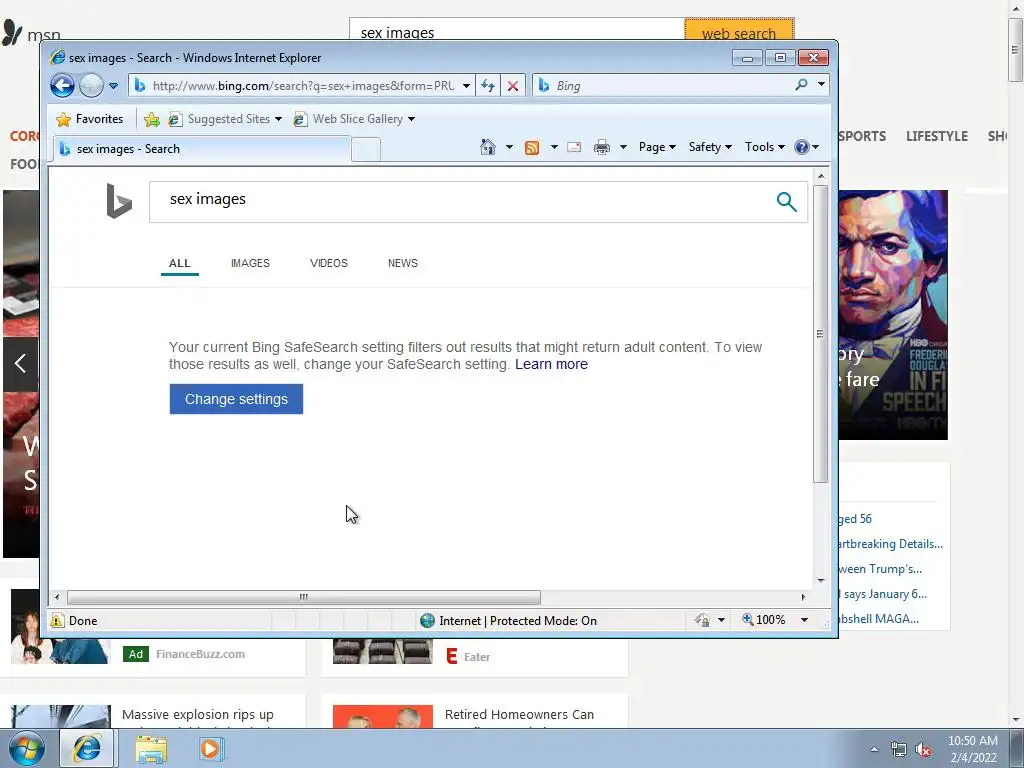Screen dimensions: 1024x768
Task: Click the horizontal scrollbar right arrow
Action: pos(803,597)
